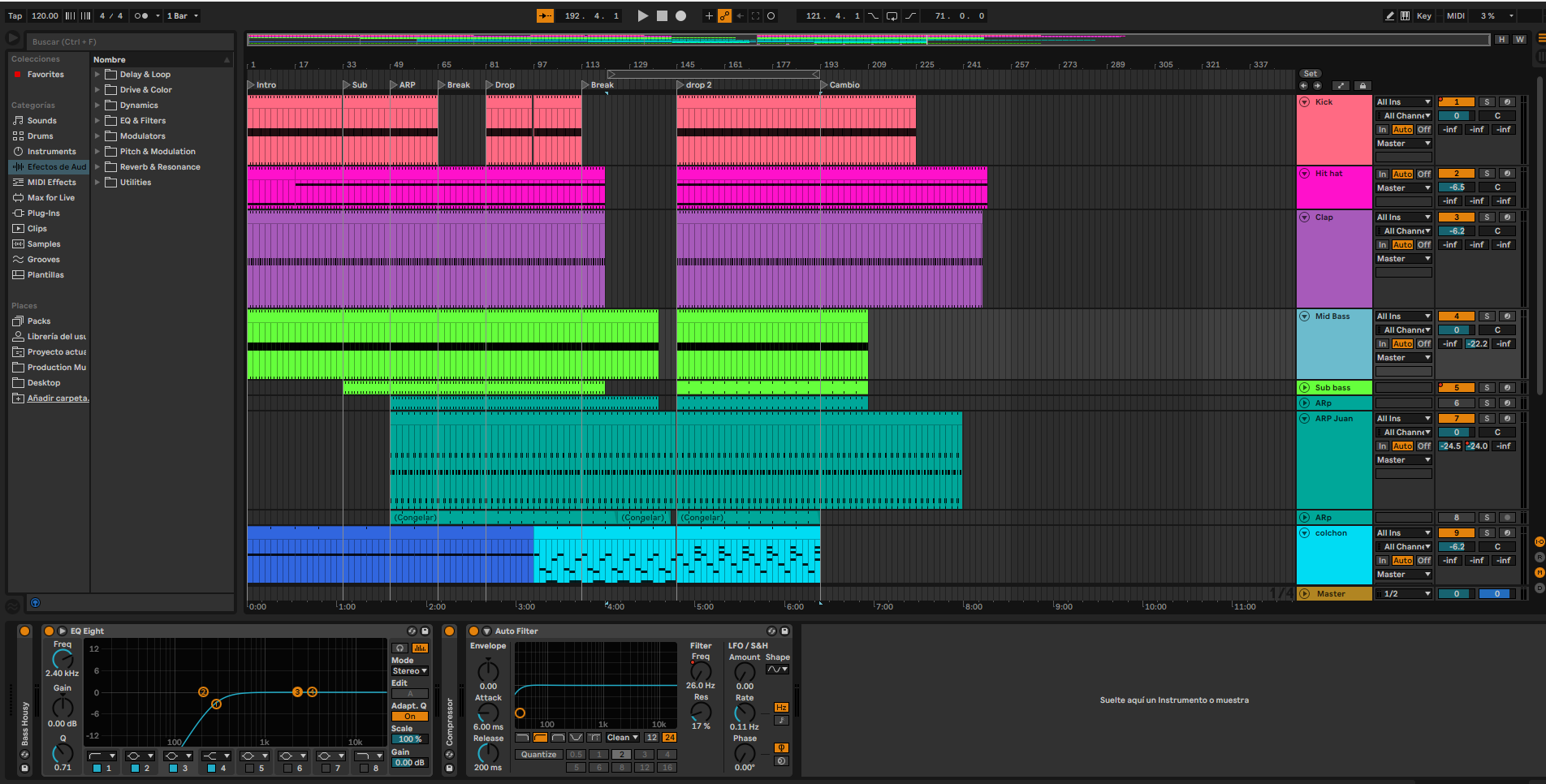Viewport: 1546px width, 784px height.
Task: Toggle EQ Eight Adapt. Q On button
Action: tap(410, 717)
